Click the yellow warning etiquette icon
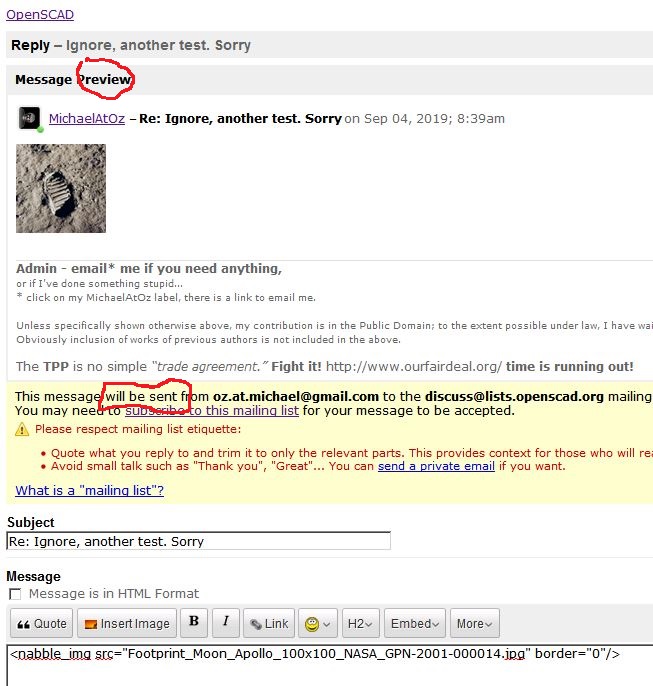This screenshot has height=686, width=653. coord(22,429)
